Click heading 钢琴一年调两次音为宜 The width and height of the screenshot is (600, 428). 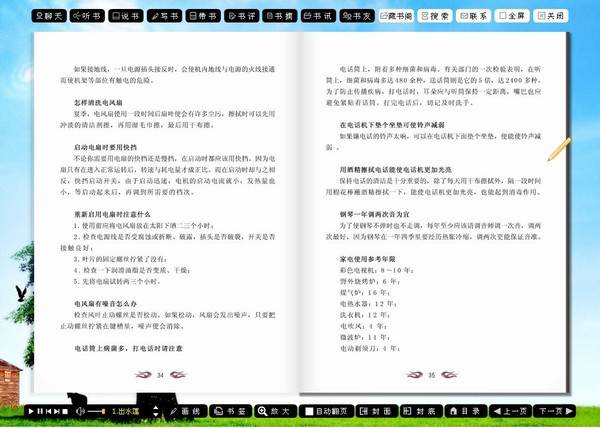[x=375, y=215]
